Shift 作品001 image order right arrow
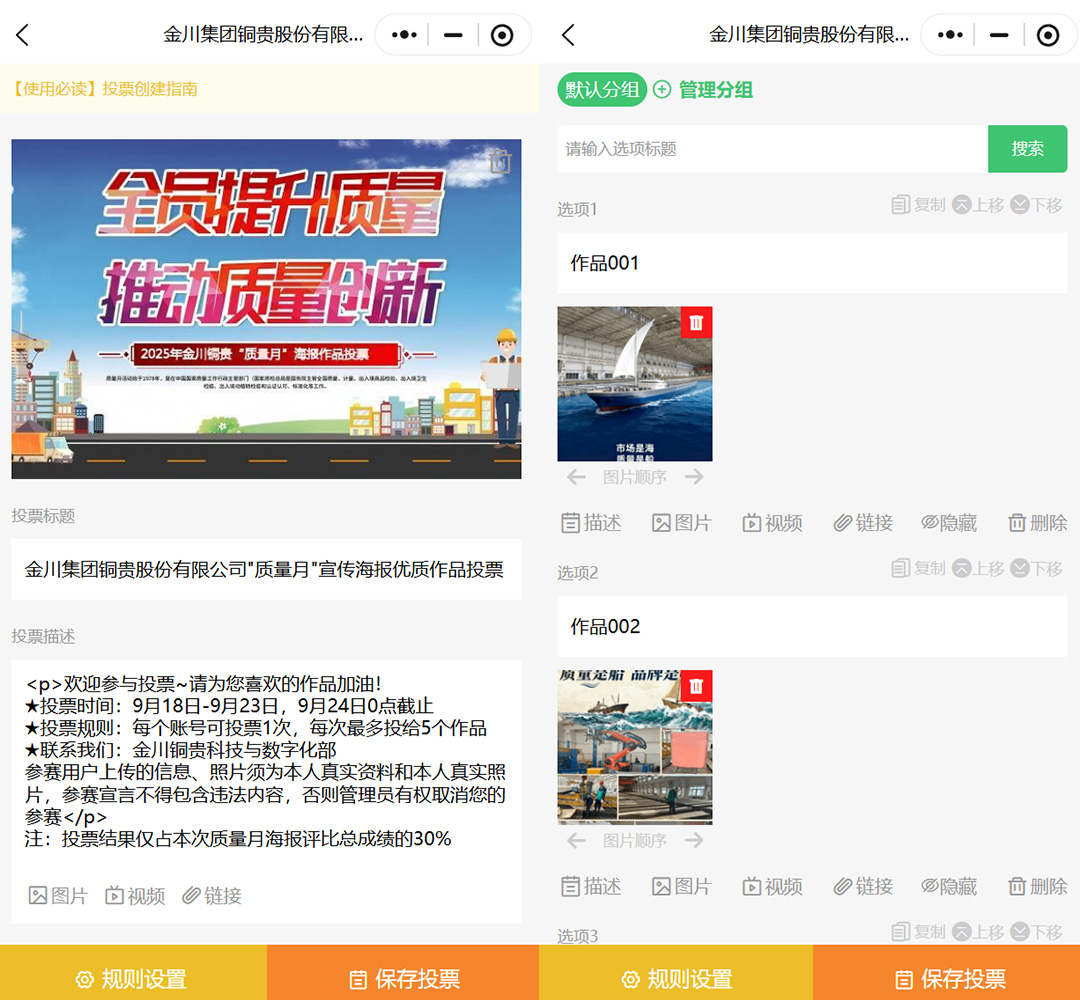Screen dimensions: 1080x1000 click(x=694, y=477)
